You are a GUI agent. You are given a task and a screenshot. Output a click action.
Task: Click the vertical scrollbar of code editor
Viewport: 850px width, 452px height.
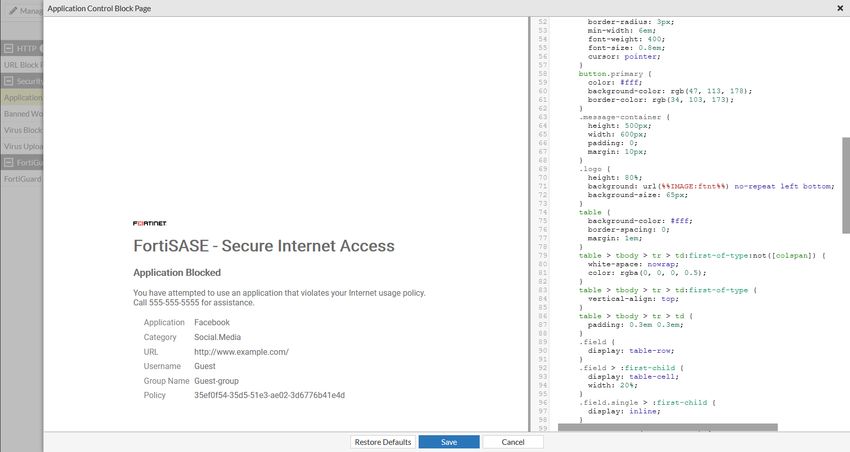[846, 185]
